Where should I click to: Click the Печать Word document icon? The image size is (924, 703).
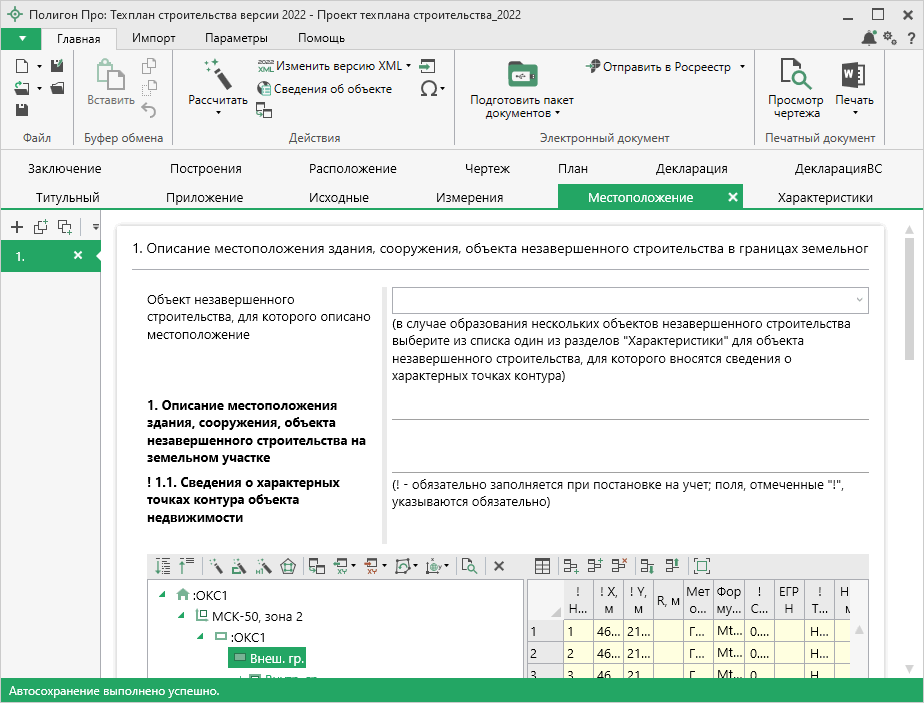coord(853,76)
